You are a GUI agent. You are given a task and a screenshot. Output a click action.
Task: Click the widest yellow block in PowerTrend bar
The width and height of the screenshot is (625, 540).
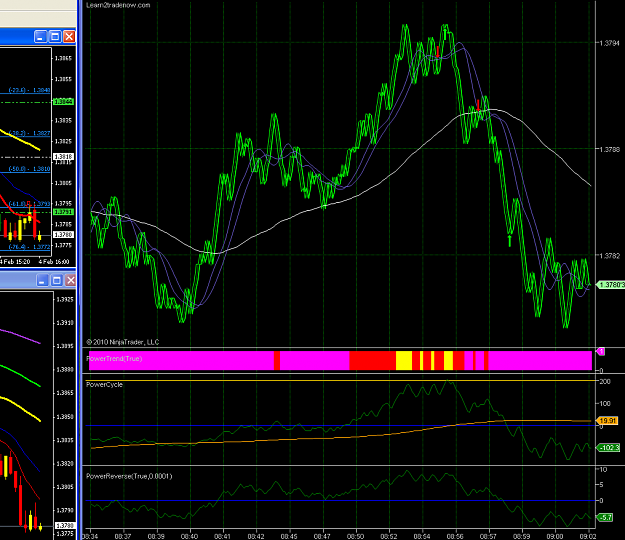[404, 360]
